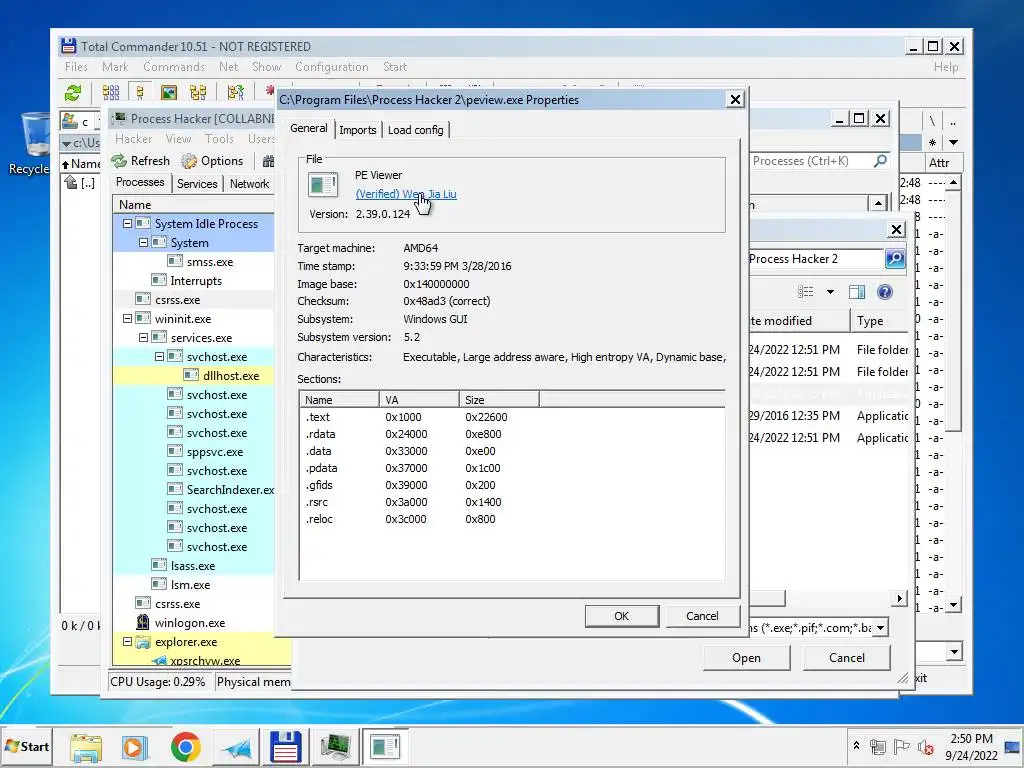Open Process Hacker's Services tab
Viewport: 1024px width, 768px height.
(x=197, y=184)
